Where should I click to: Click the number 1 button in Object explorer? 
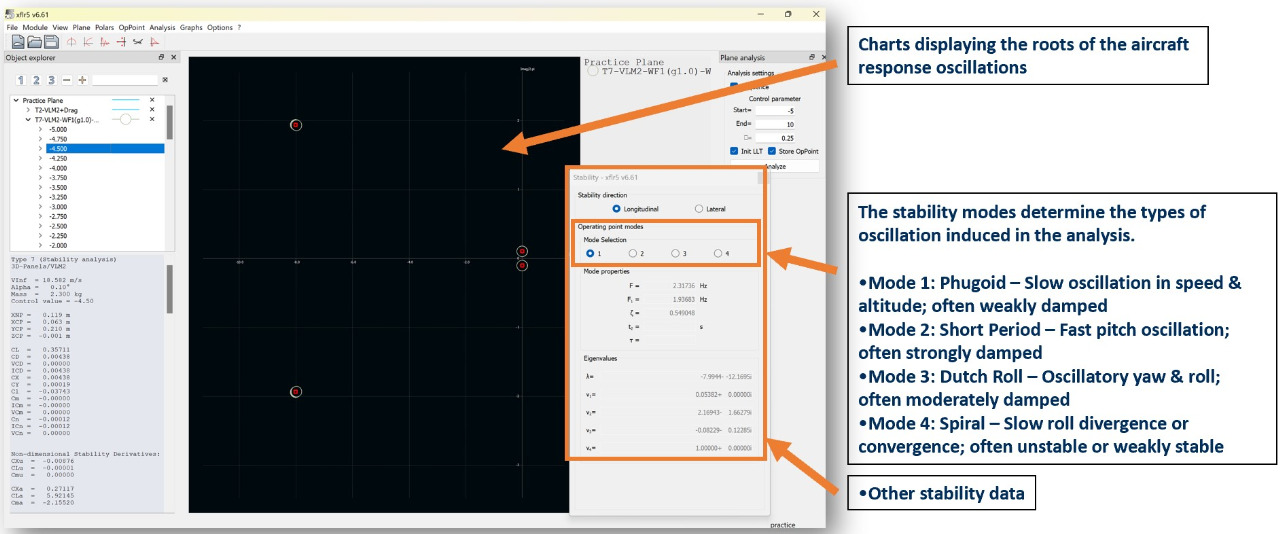pyautogui.click(x=21, y=80)
